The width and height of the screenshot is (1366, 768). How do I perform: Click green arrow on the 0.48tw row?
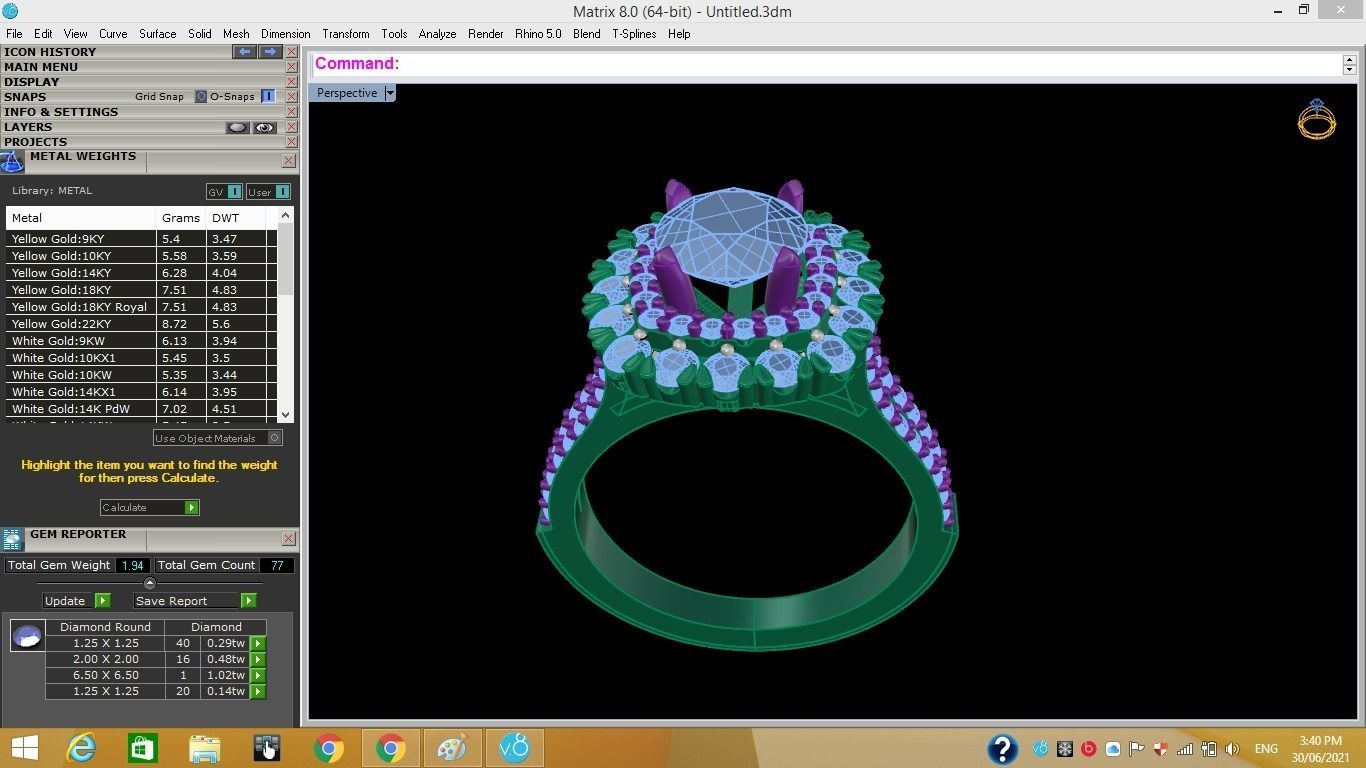click(x=258, y=660)
